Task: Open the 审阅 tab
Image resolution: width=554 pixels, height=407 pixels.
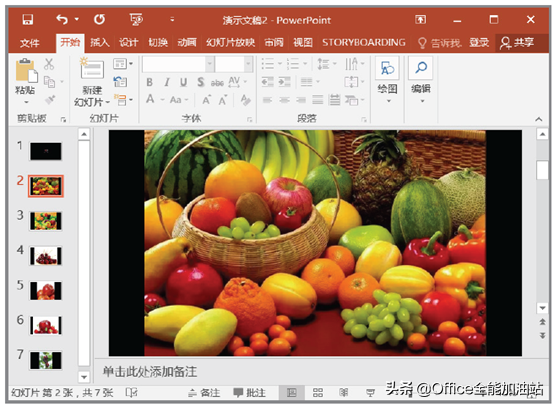Action: tap(274, 43)
